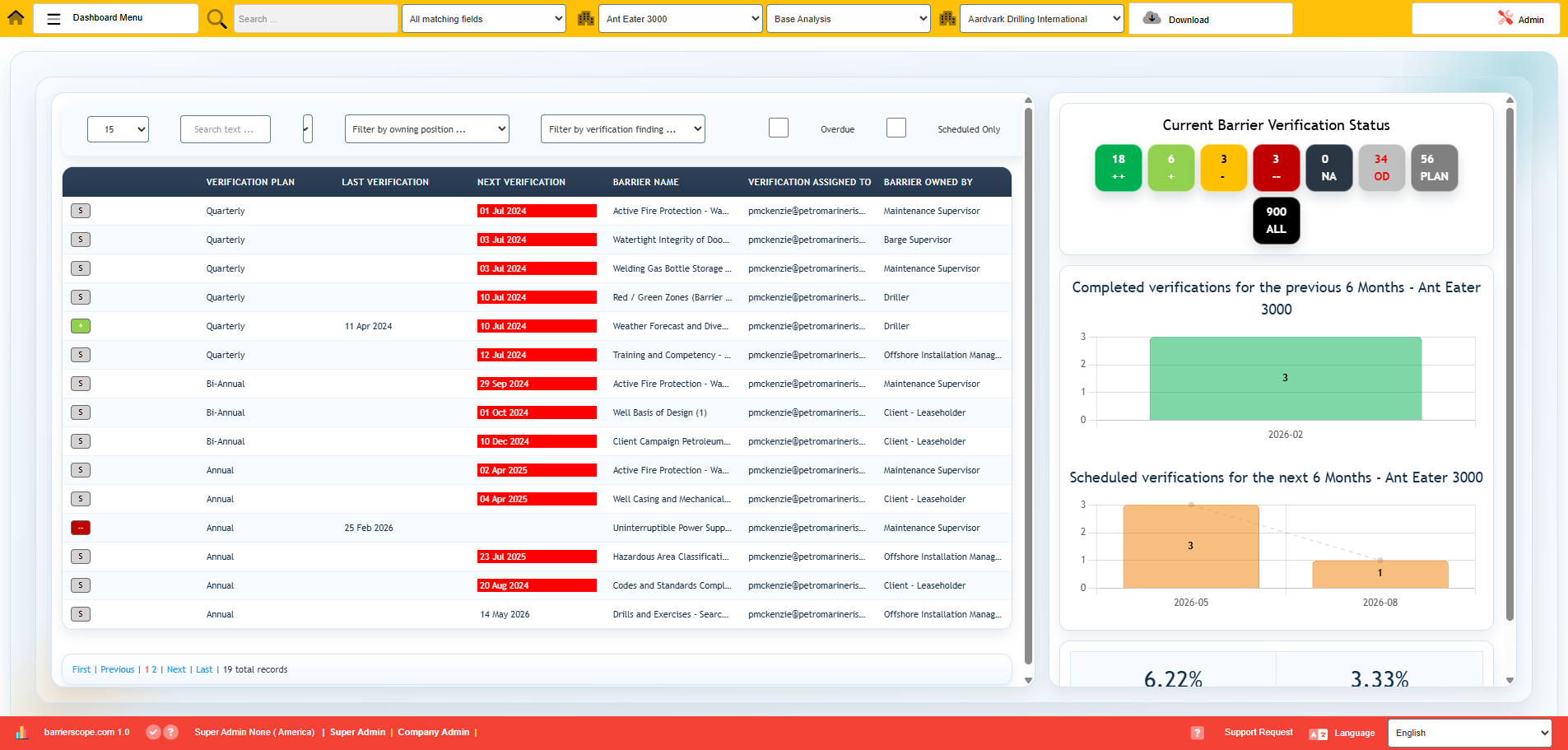The image size is (1568, 750).
Task: Click the Support Request help icon
Action: tap(1198, 733)
